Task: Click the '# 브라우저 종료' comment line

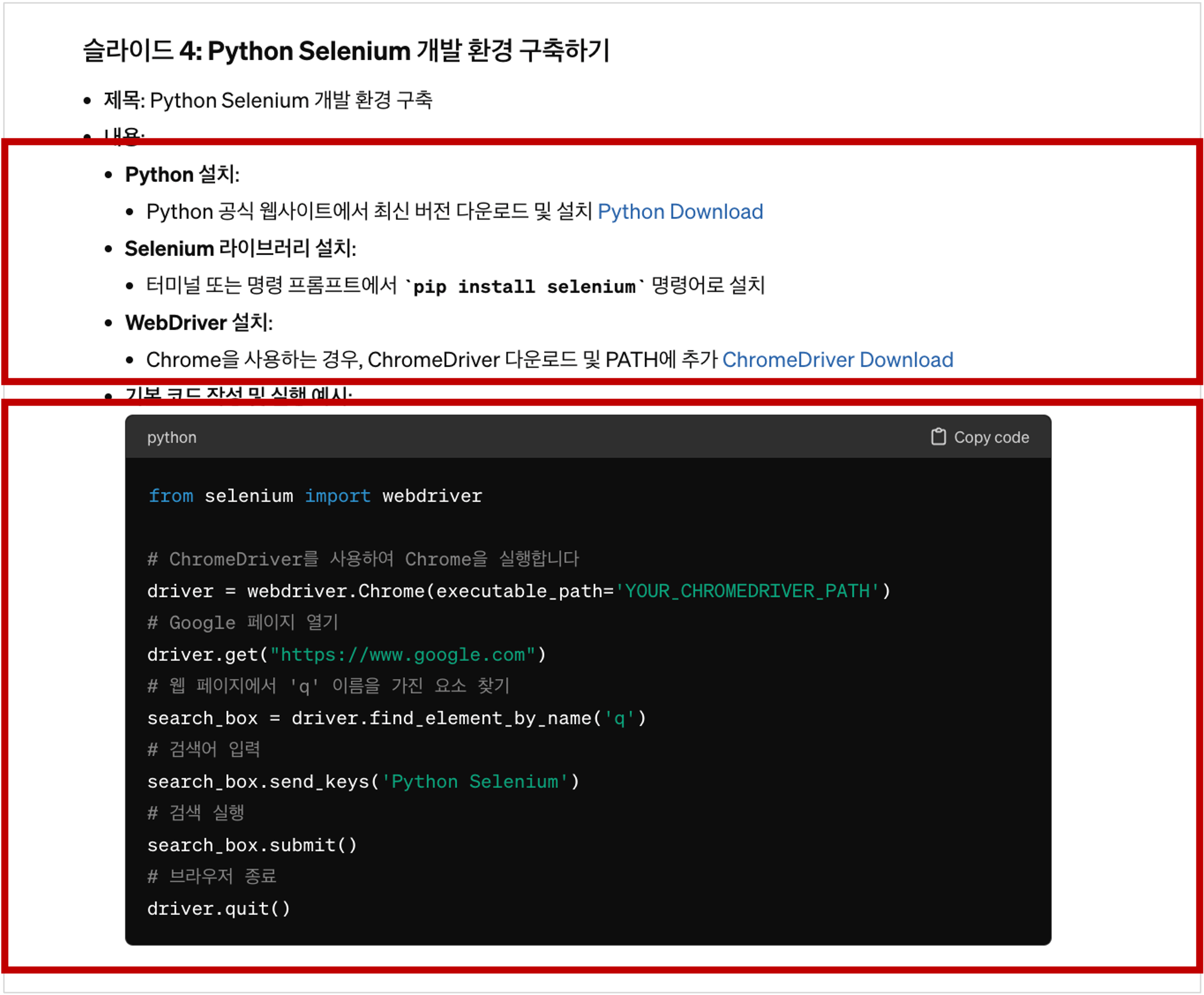Action: pyautogui.click(x=212, y=877)
